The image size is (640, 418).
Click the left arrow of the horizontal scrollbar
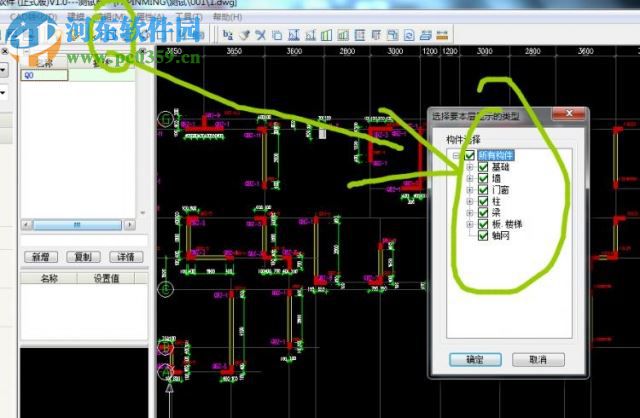[x=27, y=225]
